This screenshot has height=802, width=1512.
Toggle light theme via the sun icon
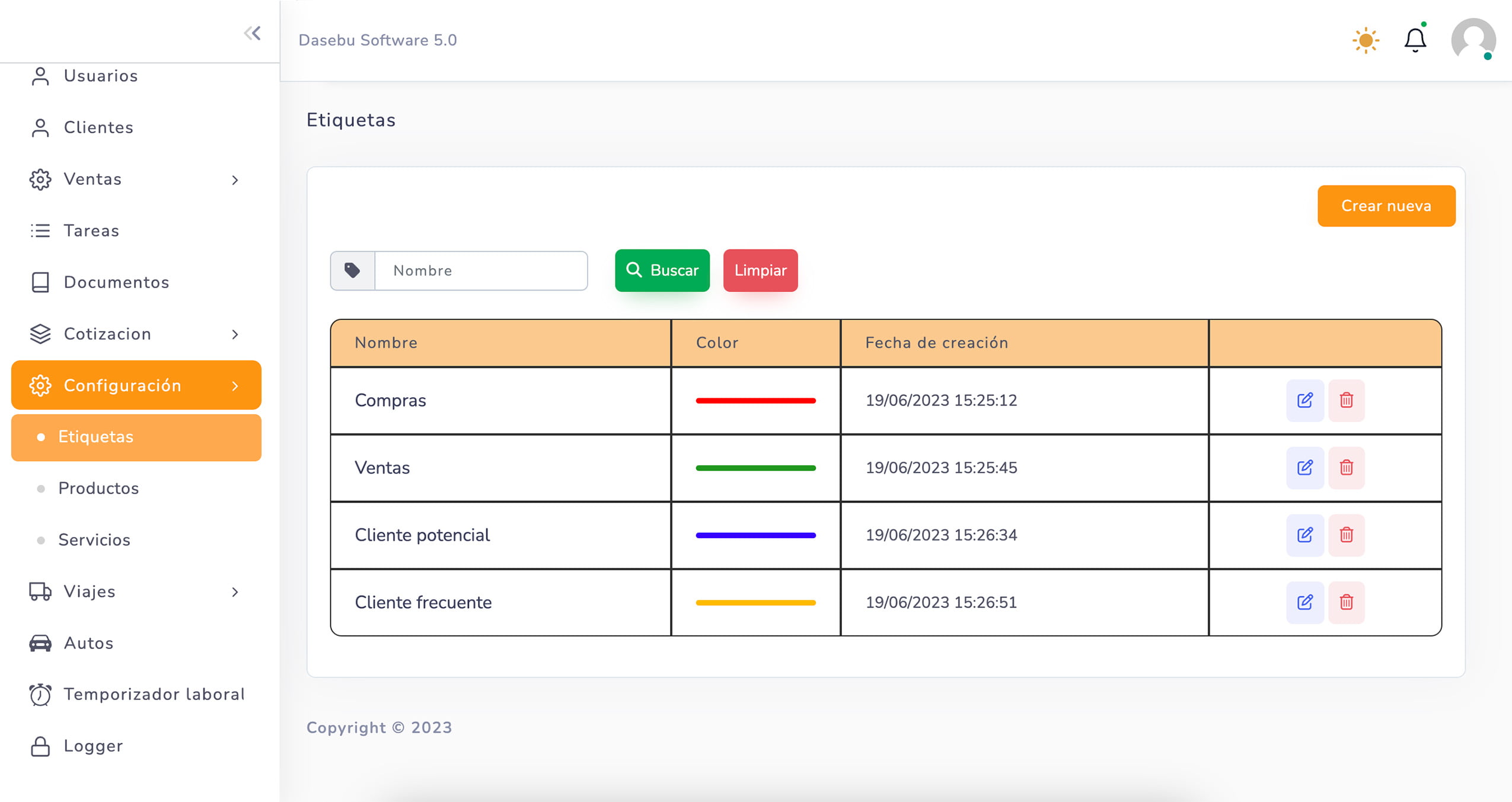[x=1366, y=40]
